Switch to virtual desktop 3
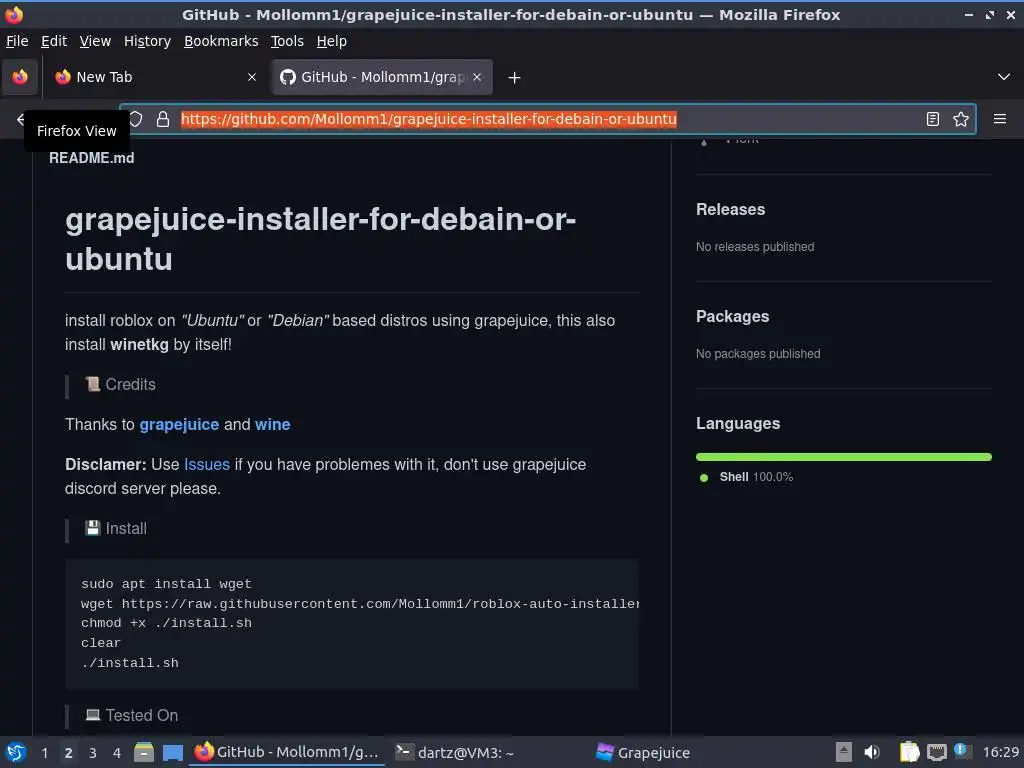Viewport: 1024px width, 768px height. pyautogui.click(x=93, y=753)
